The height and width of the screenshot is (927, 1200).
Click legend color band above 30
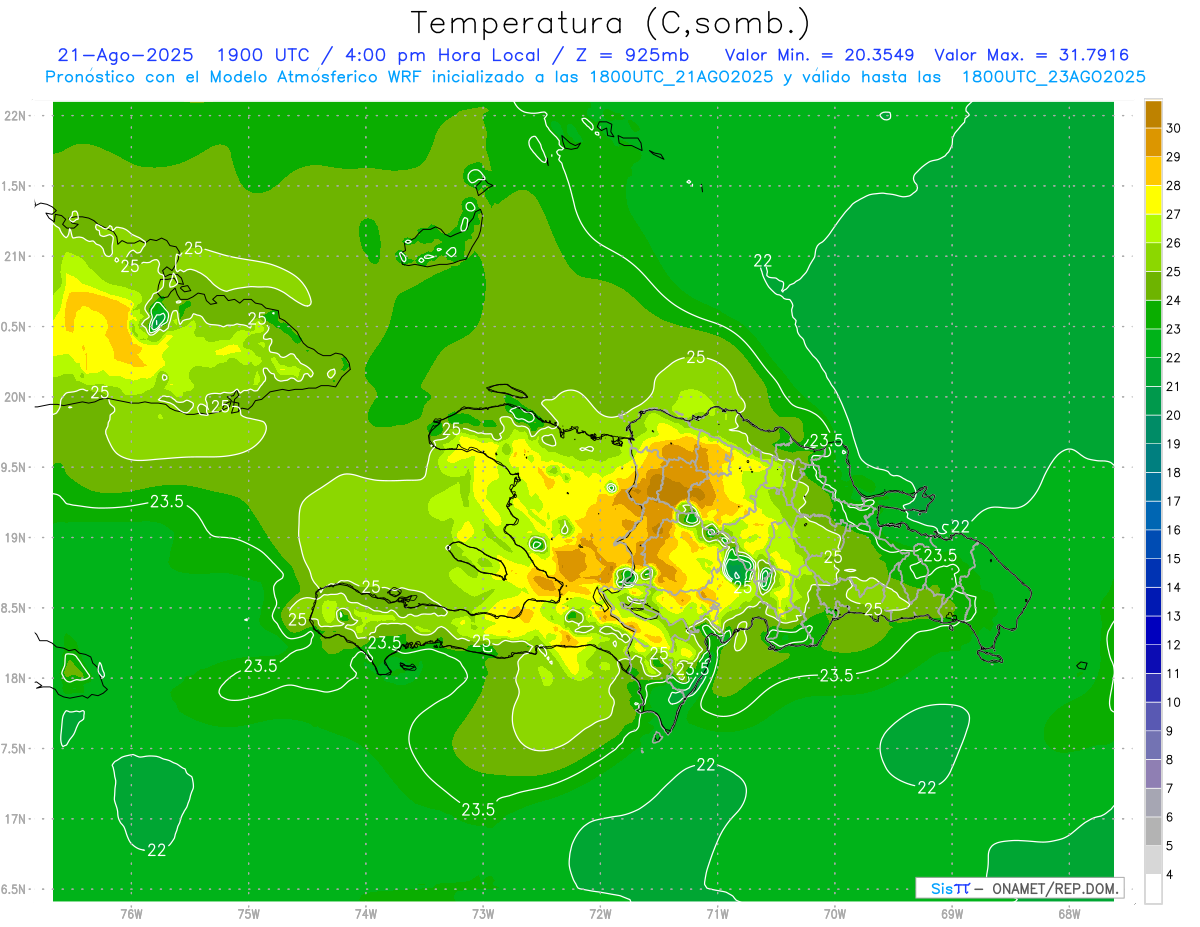(x=1153, y=114)
